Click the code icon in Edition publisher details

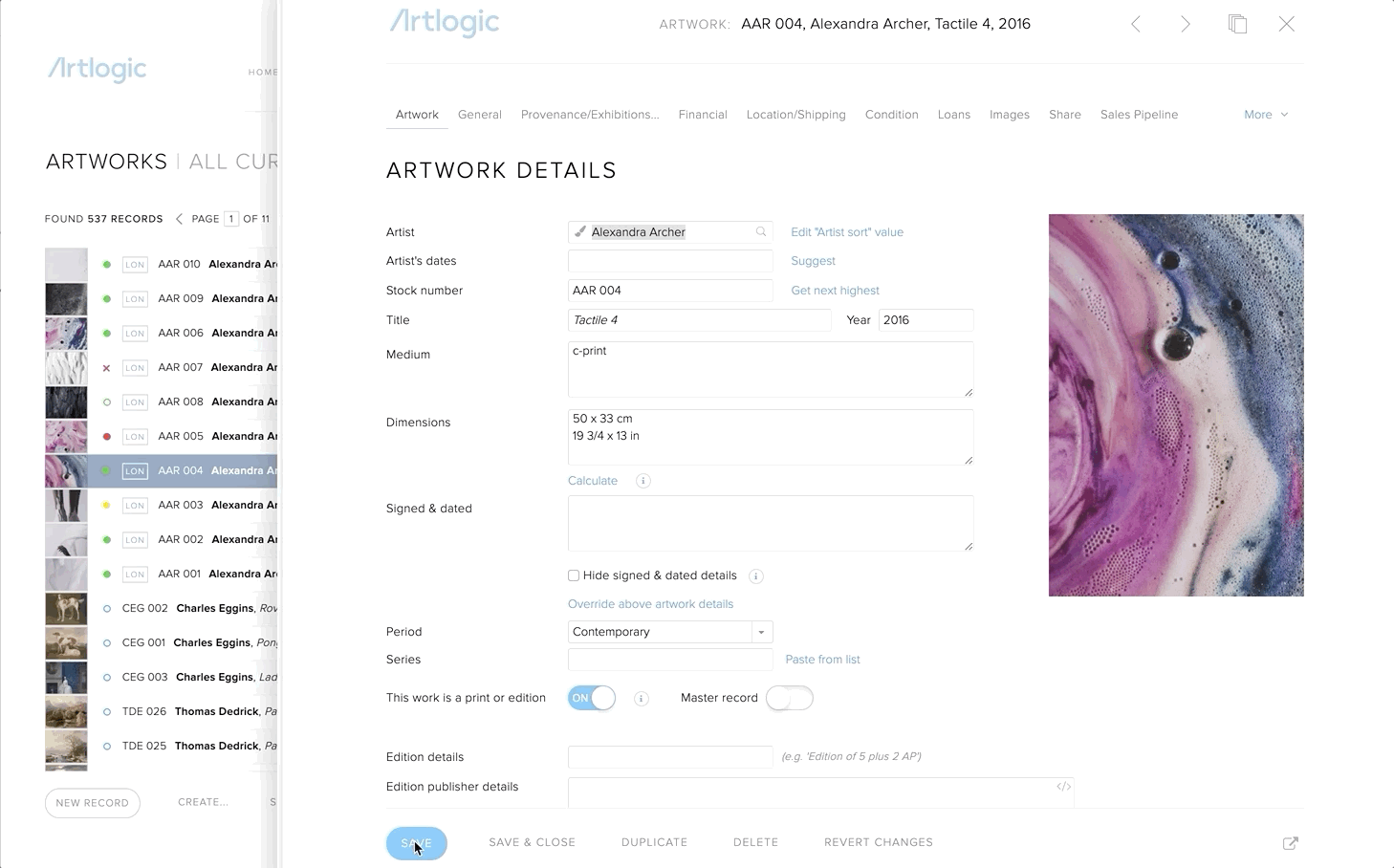(x=1063, y=787)
